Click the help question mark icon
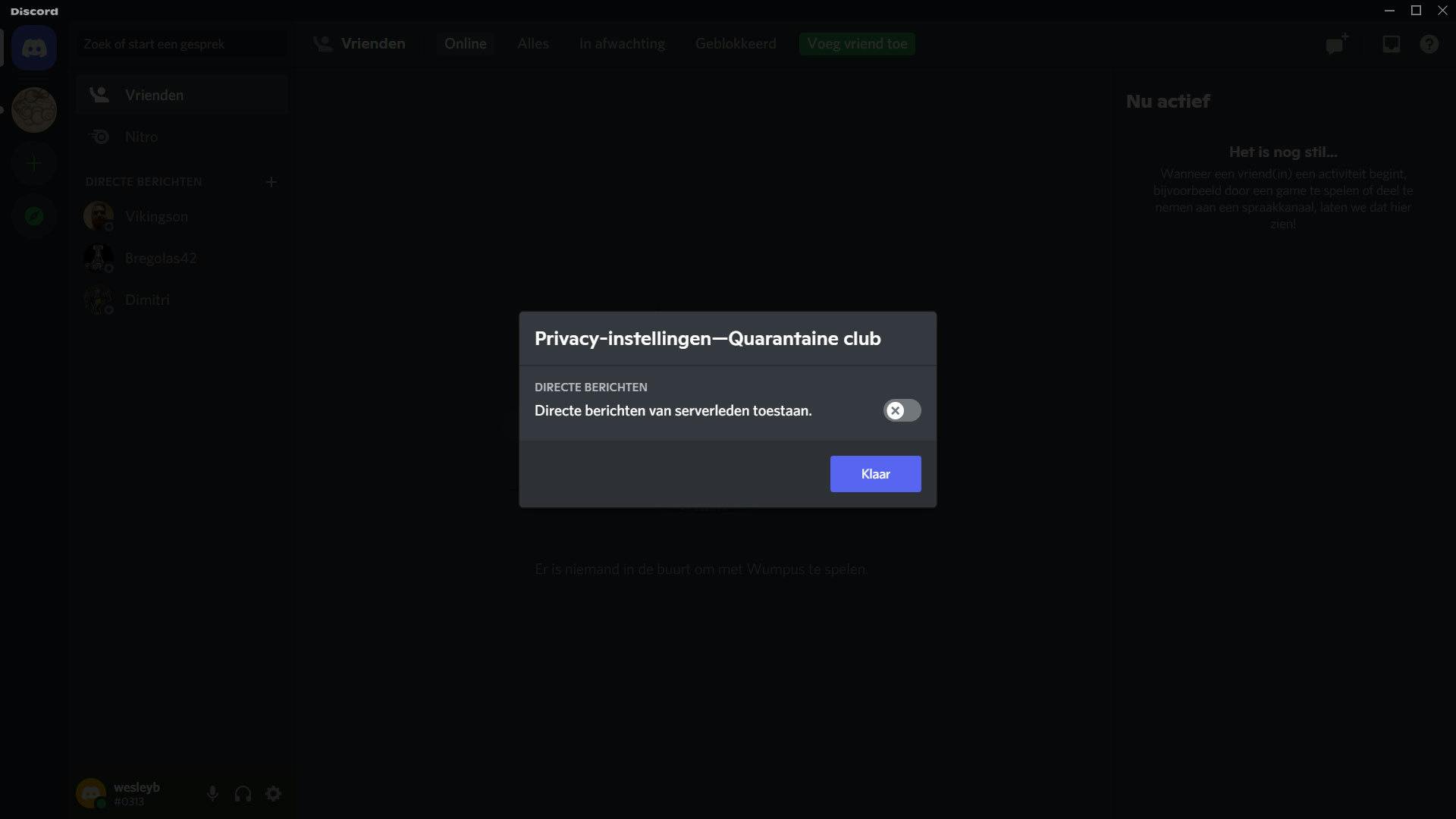1456x819 pixels. [x=1429, y=44]
